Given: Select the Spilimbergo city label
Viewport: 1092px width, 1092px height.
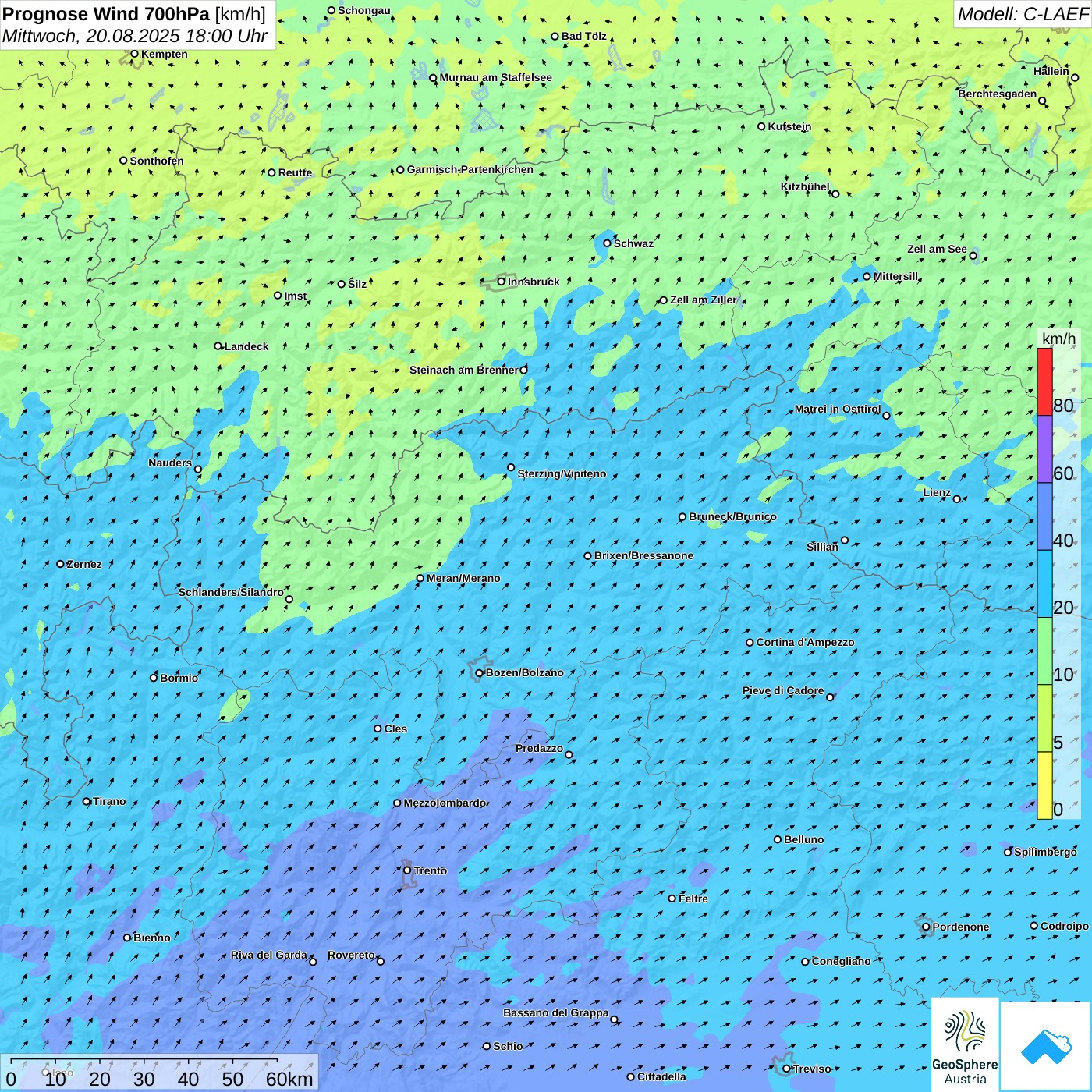Looking at the screenshot, I should pyautogui.click(x=1045, y=852).
